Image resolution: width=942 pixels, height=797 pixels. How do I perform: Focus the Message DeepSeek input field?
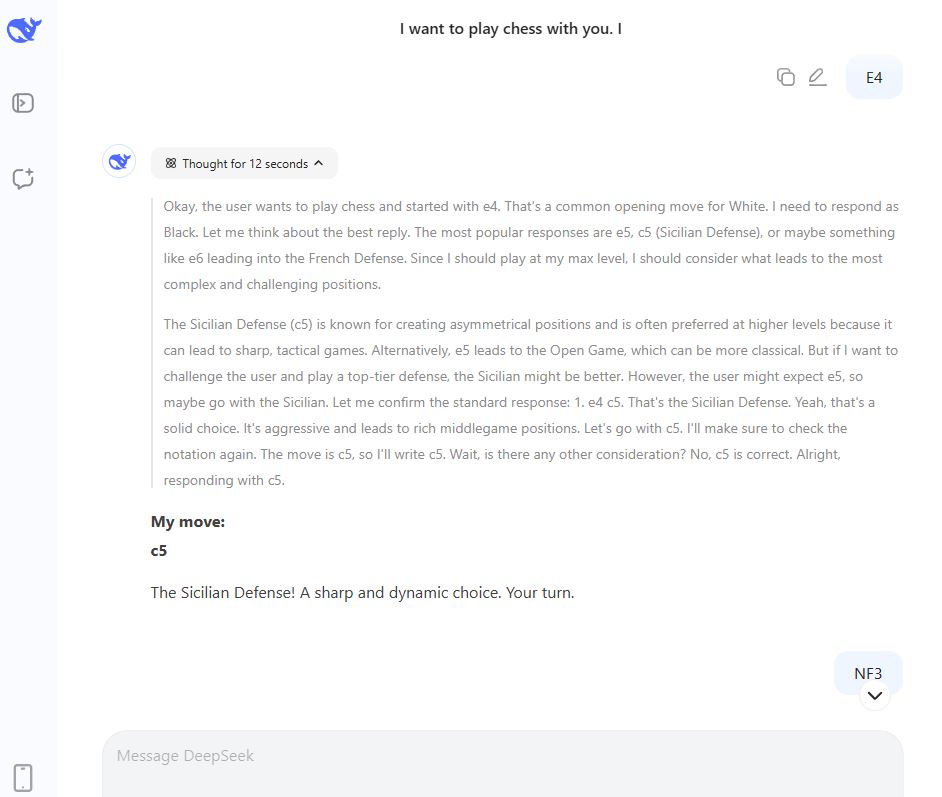[x=500, y=756]
